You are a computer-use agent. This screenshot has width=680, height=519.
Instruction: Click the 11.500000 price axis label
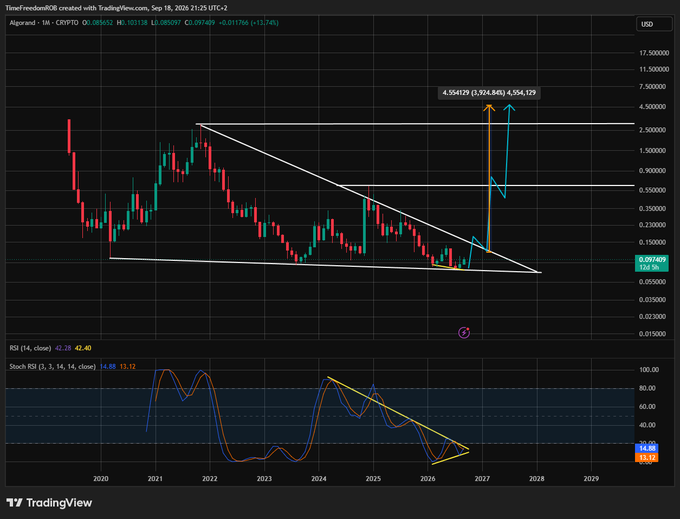coord(653,69)
